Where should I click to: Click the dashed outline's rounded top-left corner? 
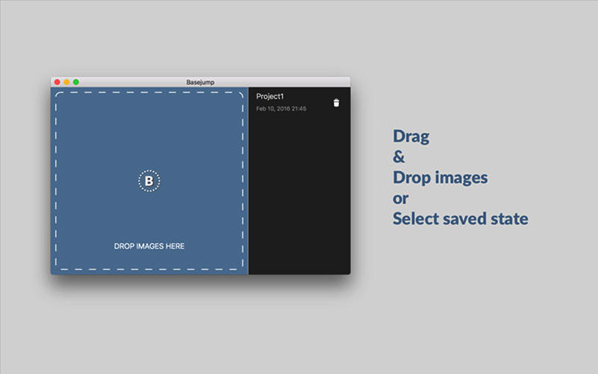(58, 95)
